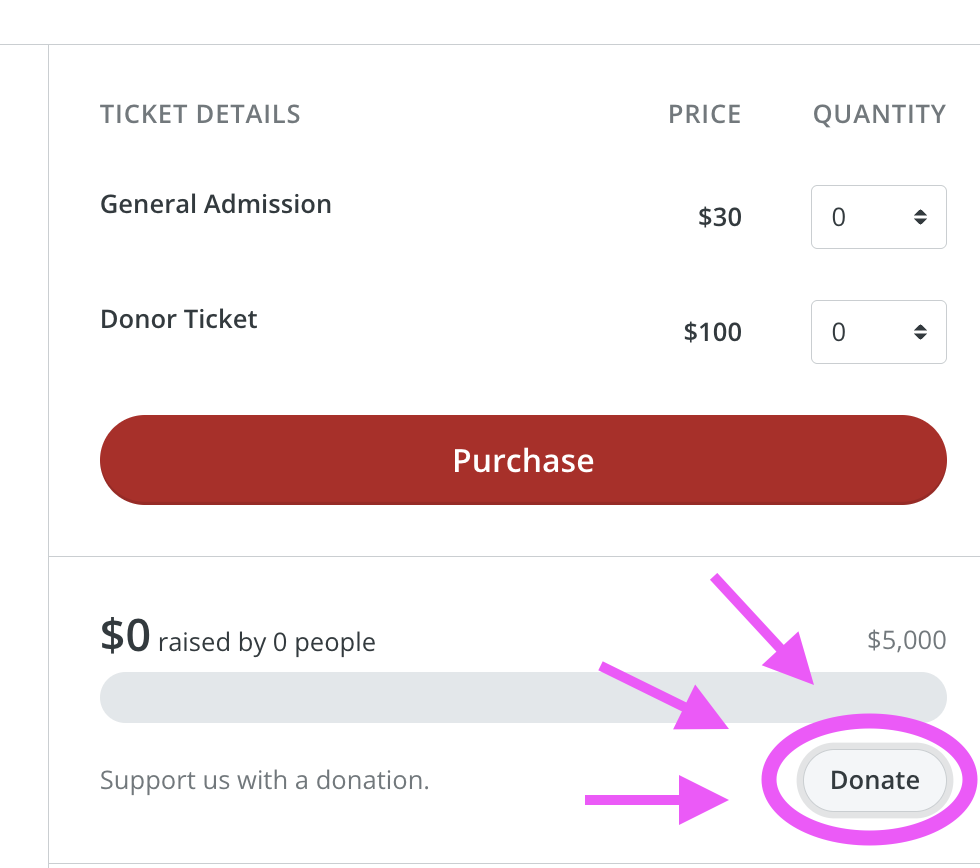Click the QUANTITY column header

879,114
